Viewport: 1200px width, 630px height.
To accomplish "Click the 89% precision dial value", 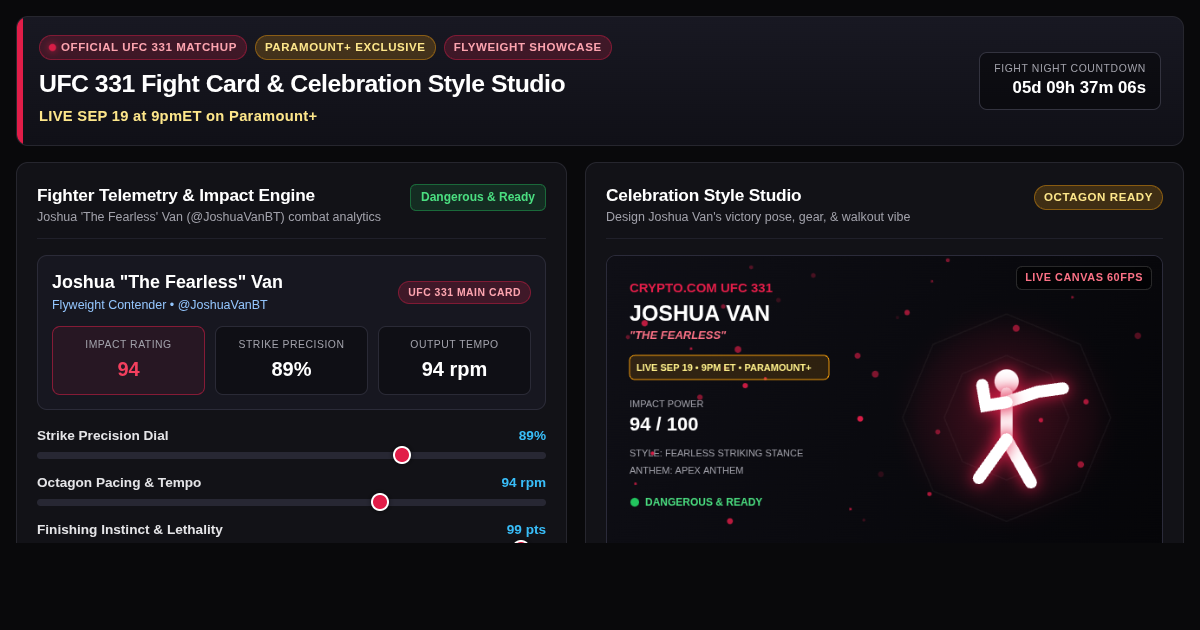I will (x=532, y=436).
